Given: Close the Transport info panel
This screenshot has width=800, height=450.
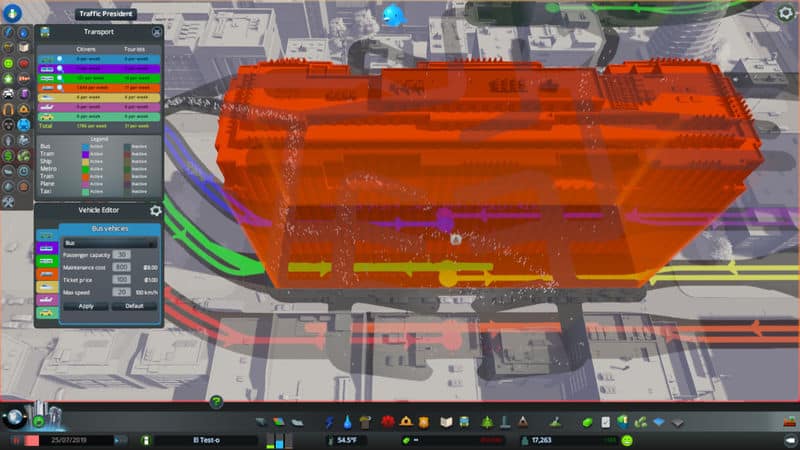Looking at the screenshot, I should (x=156, y=31).
